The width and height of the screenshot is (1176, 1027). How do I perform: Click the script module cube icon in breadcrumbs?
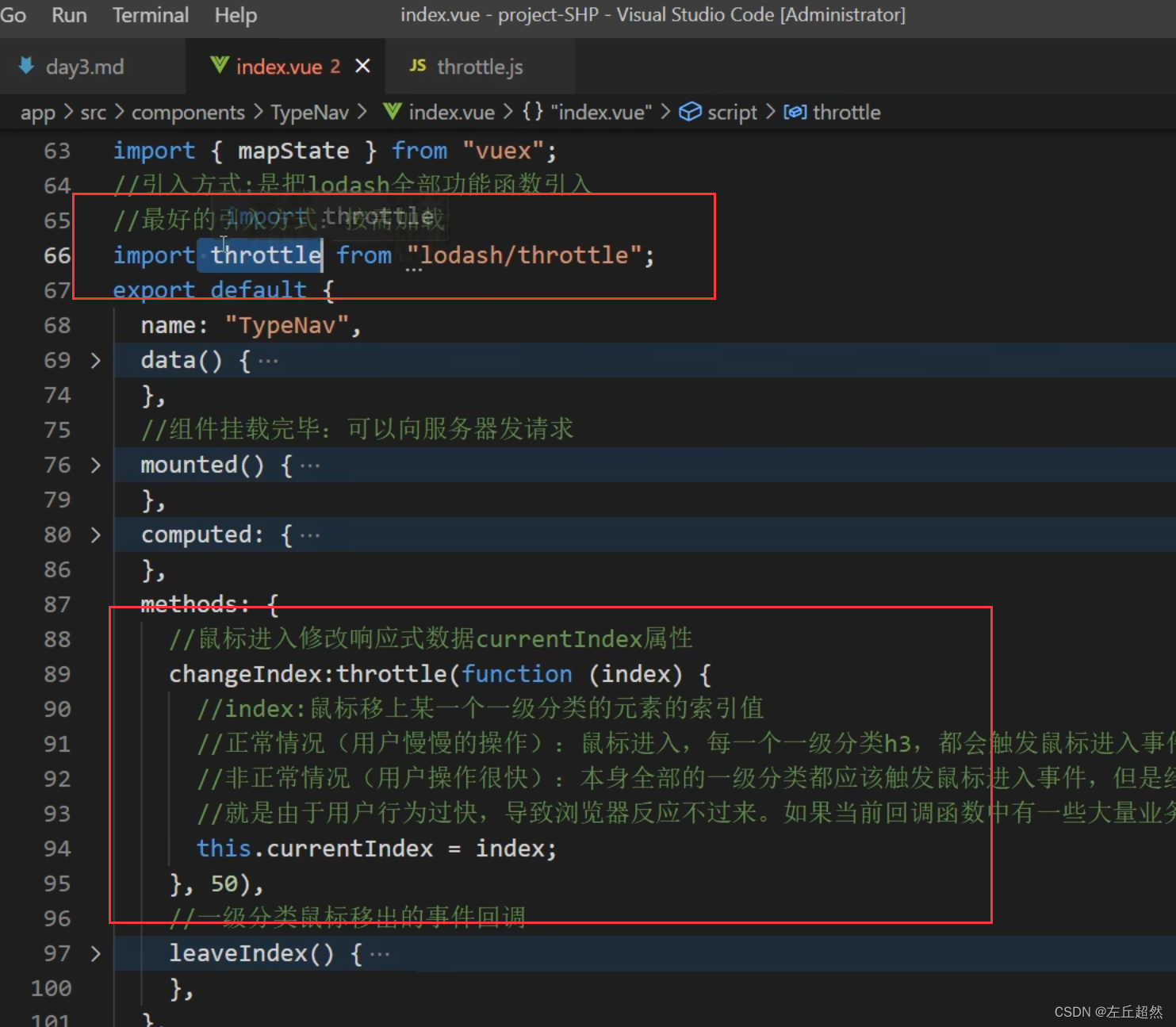pyautogui.click(x=690, y=112)
